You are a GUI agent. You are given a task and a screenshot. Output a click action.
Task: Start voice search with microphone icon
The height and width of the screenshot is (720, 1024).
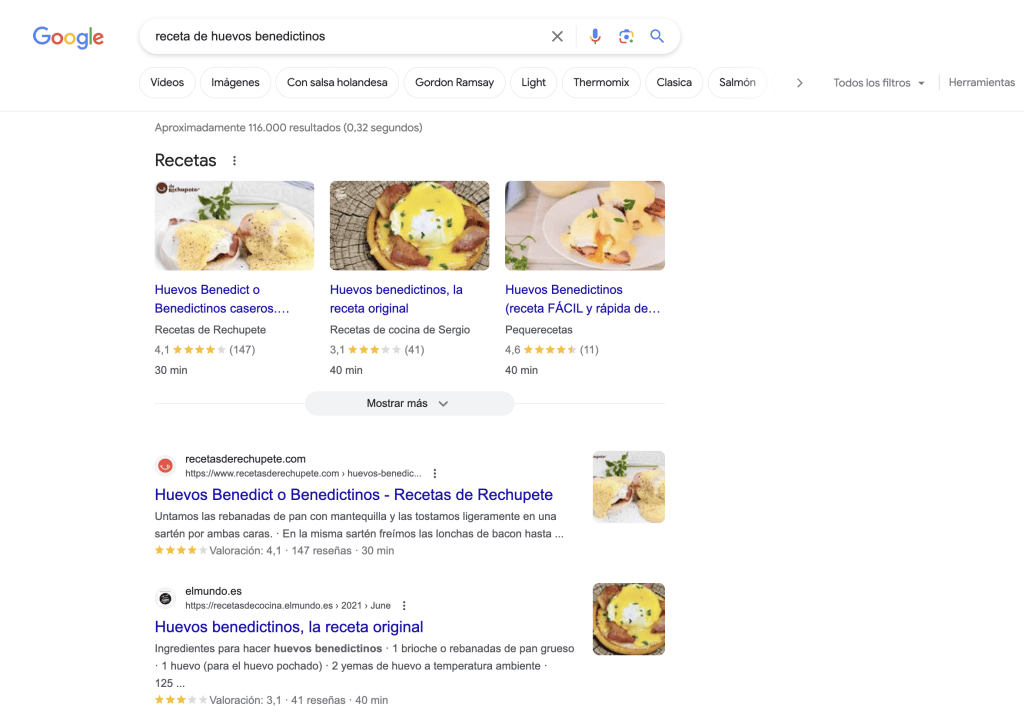(x=595, y=36)
